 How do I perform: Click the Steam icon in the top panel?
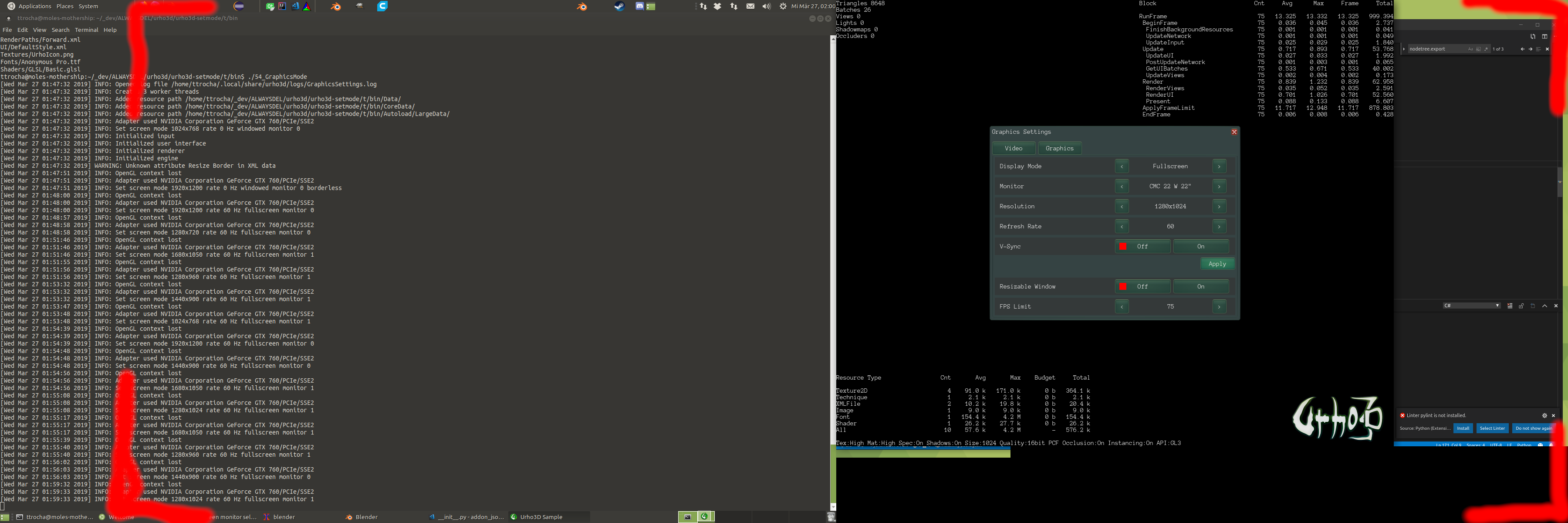(x=620, y=6)
